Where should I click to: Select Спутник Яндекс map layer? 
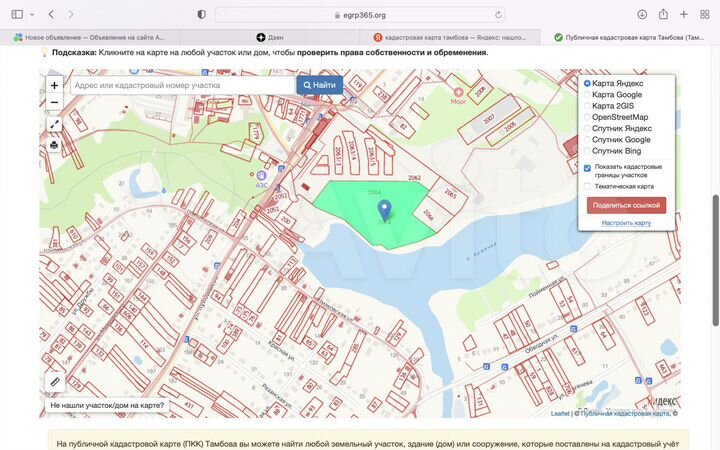[x=588, y=128]
